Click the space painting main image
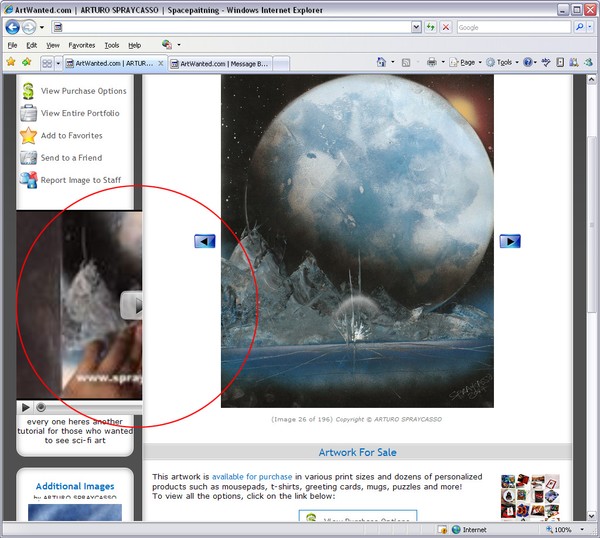The width and height of the screenshot is (600, 538). coord(357,241)
